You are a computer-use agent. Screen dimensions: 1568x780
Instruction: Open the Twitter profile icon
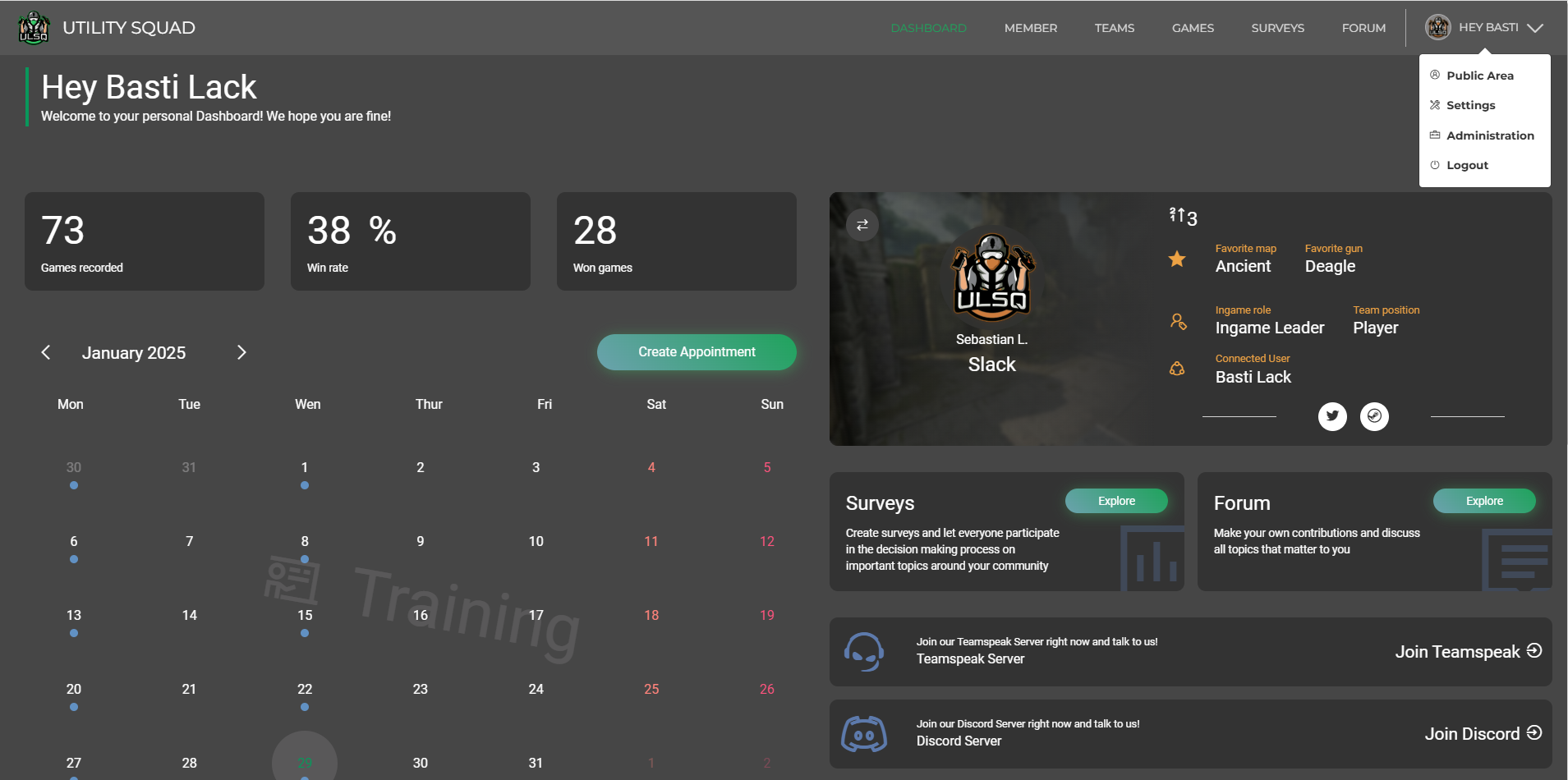[1332, 416]
